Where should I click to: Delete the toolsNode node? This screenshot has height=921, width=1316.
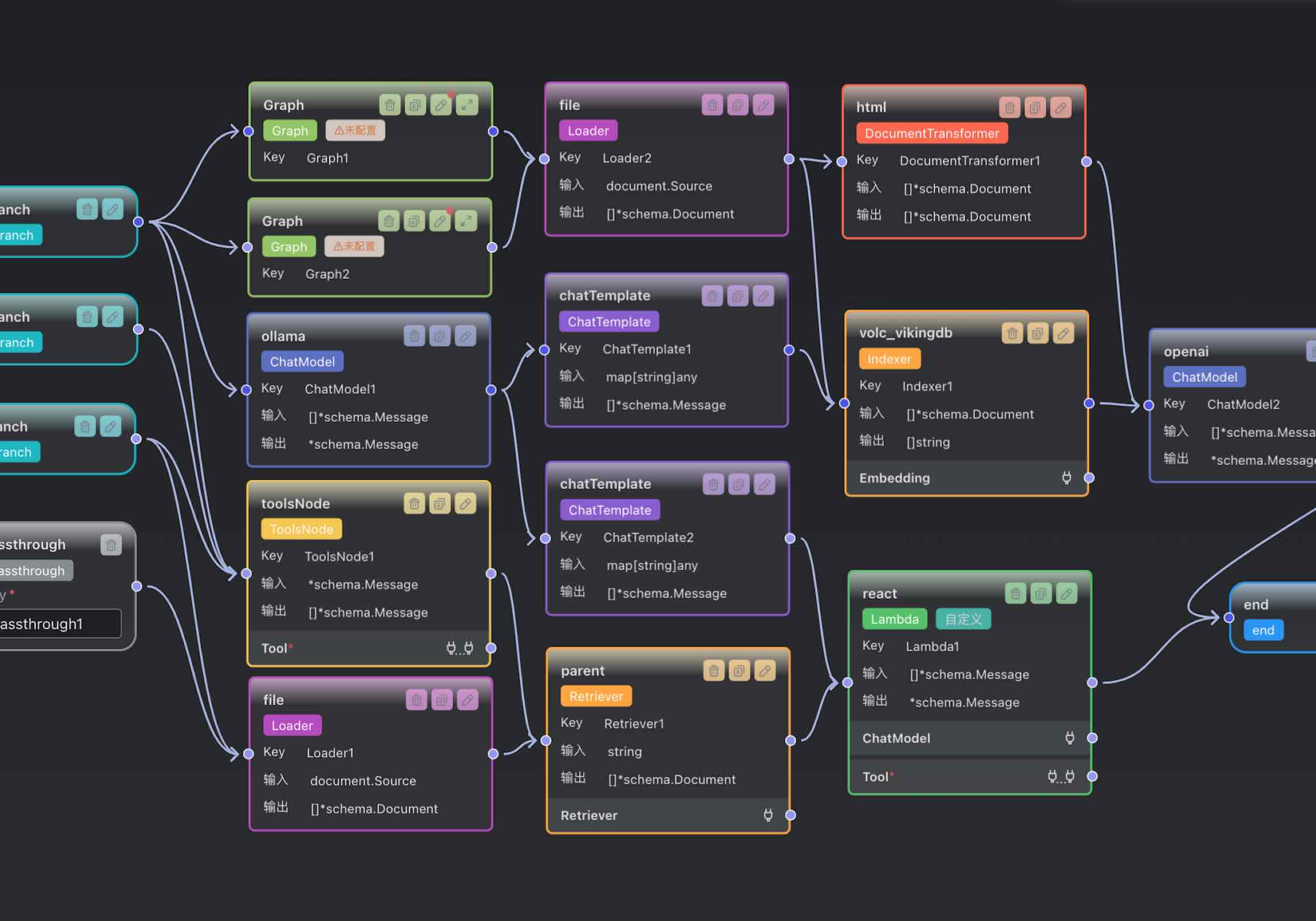pyautogui.click(x=414, y=503)
